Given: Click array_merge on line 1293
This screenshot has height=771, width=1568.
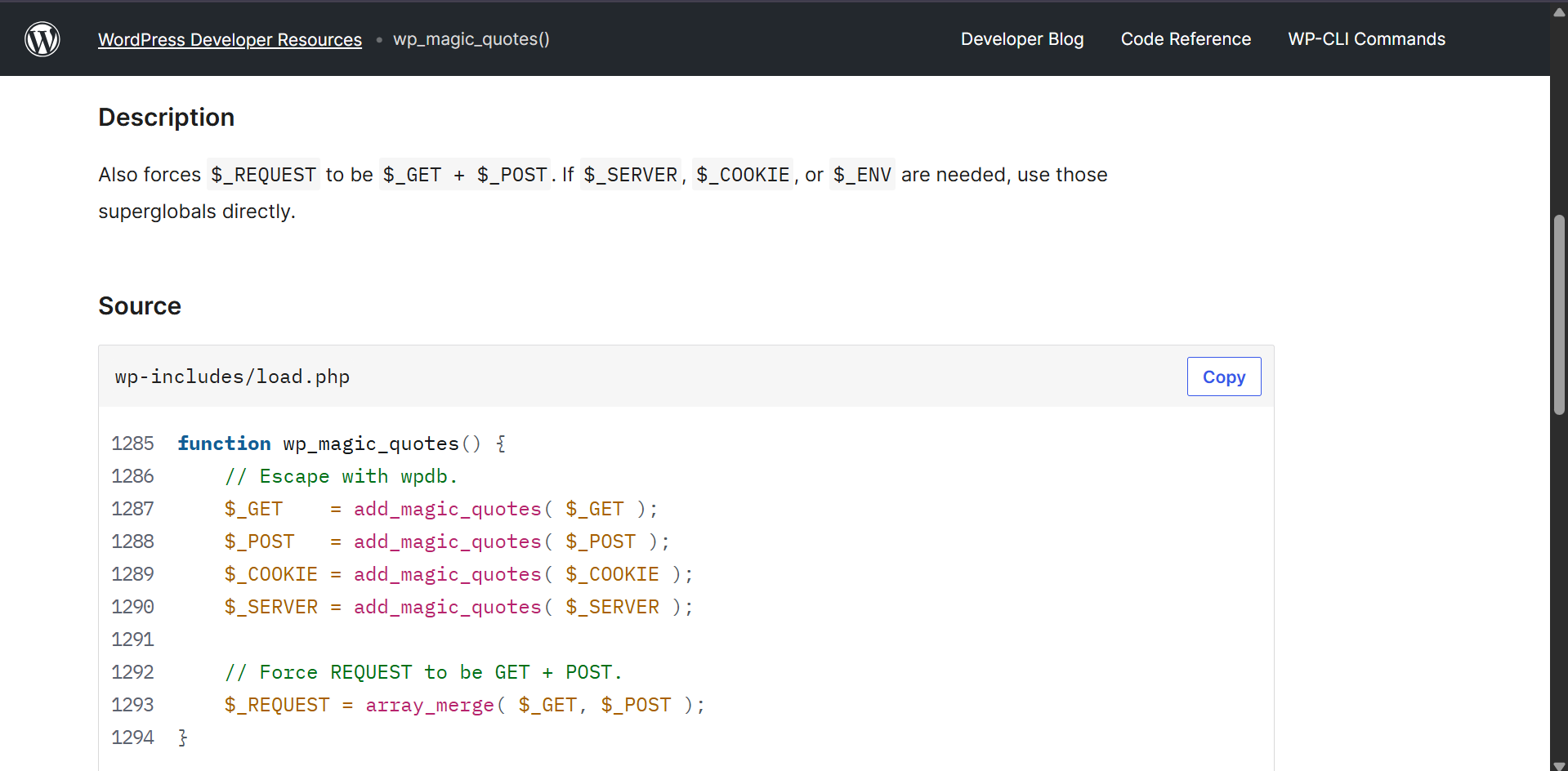Looking at the screenshot, I should (430, 705).
